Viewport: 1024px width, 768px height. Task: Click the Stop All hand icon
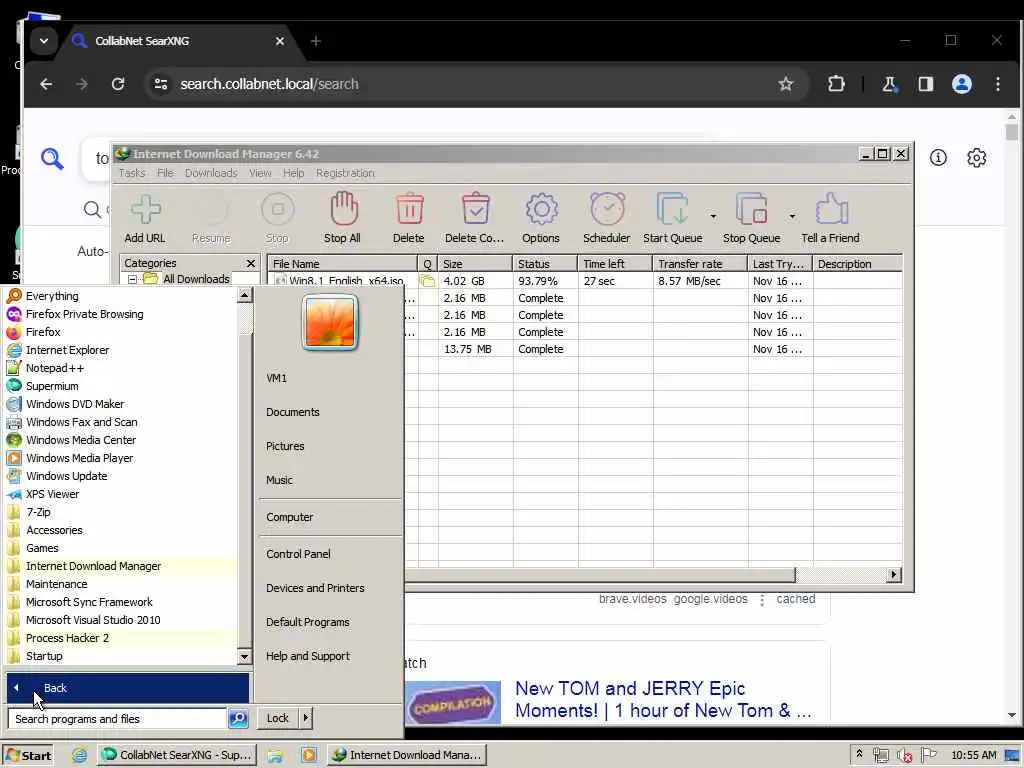click(343, 209)
